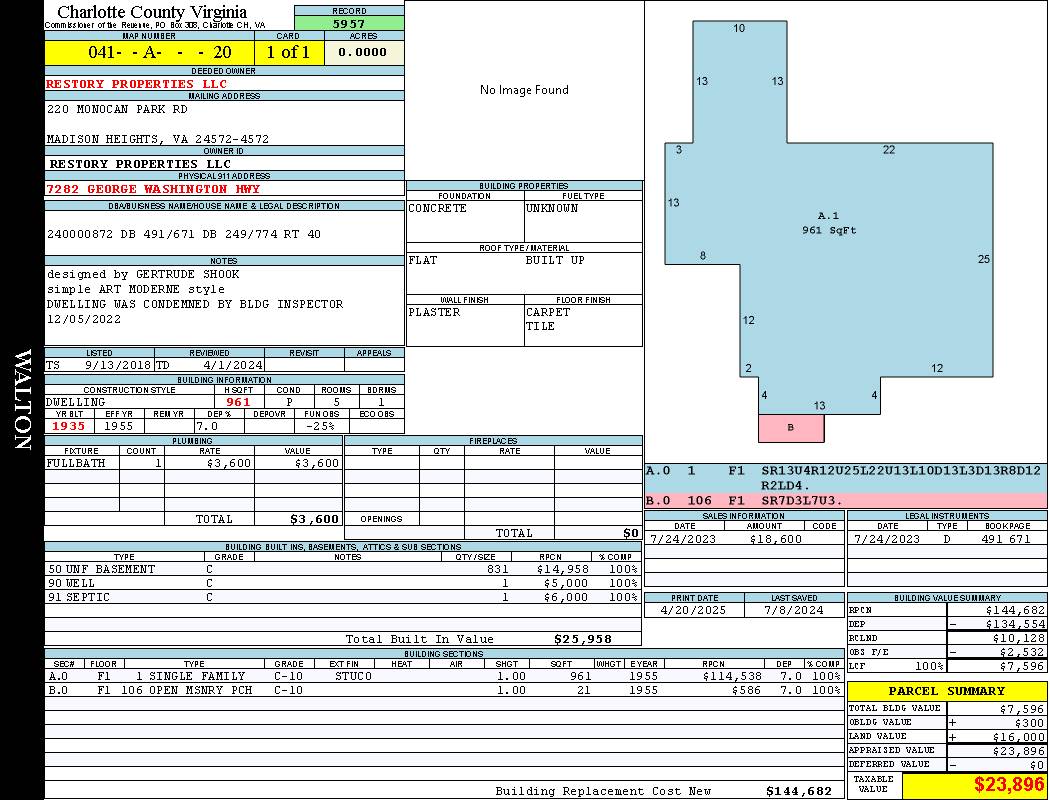Select the yellow PARCEL SUMMARY header
Screen dimensions: 1050x800
point(947,691)
